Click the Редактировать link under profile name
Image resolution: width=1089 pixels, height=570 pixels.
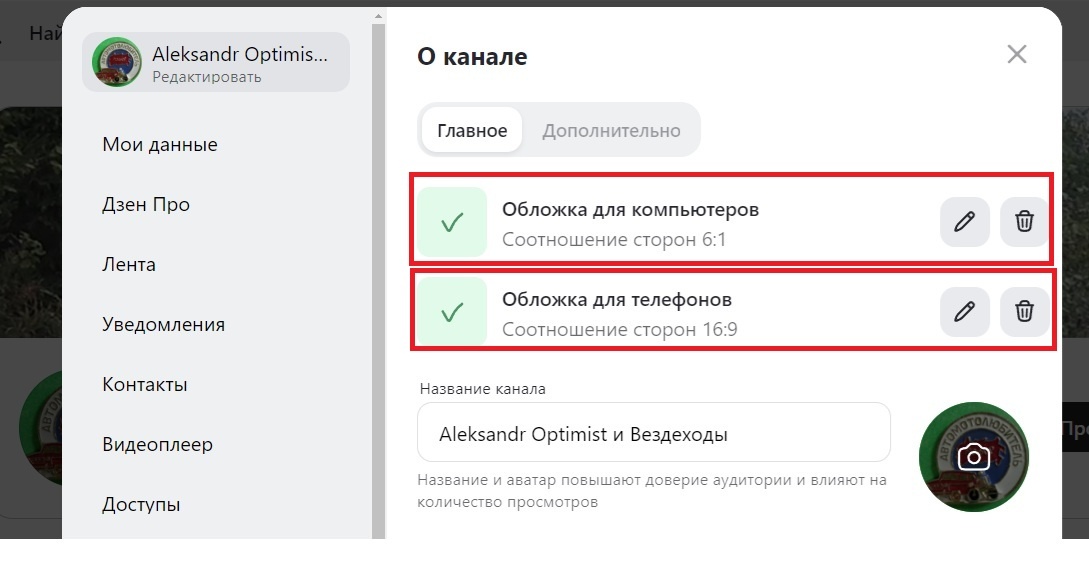pyautogui.click(x=207, y=77)
